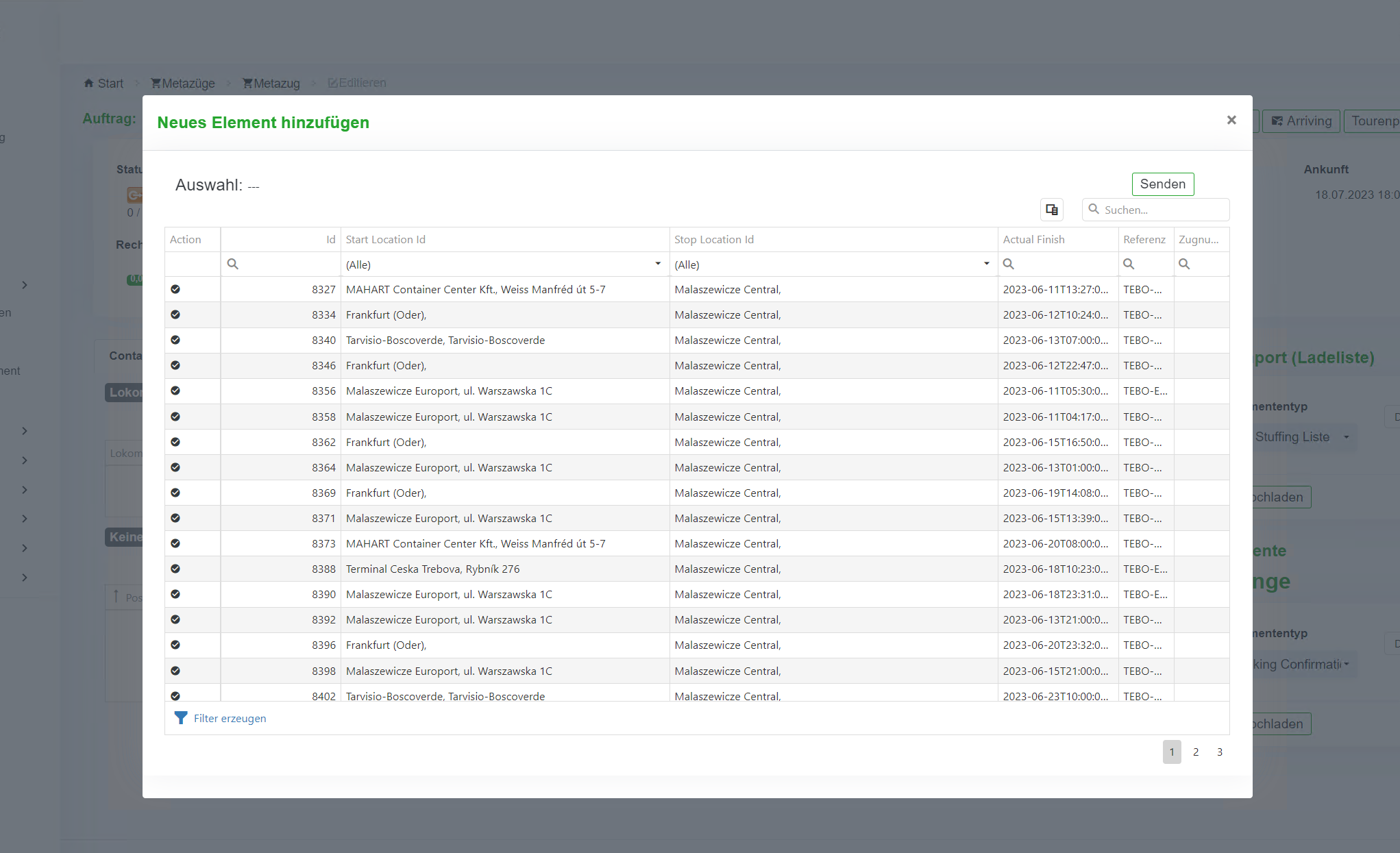
Task: Click the magnifier icon in Id filter cell
Action: coord(233,264)
